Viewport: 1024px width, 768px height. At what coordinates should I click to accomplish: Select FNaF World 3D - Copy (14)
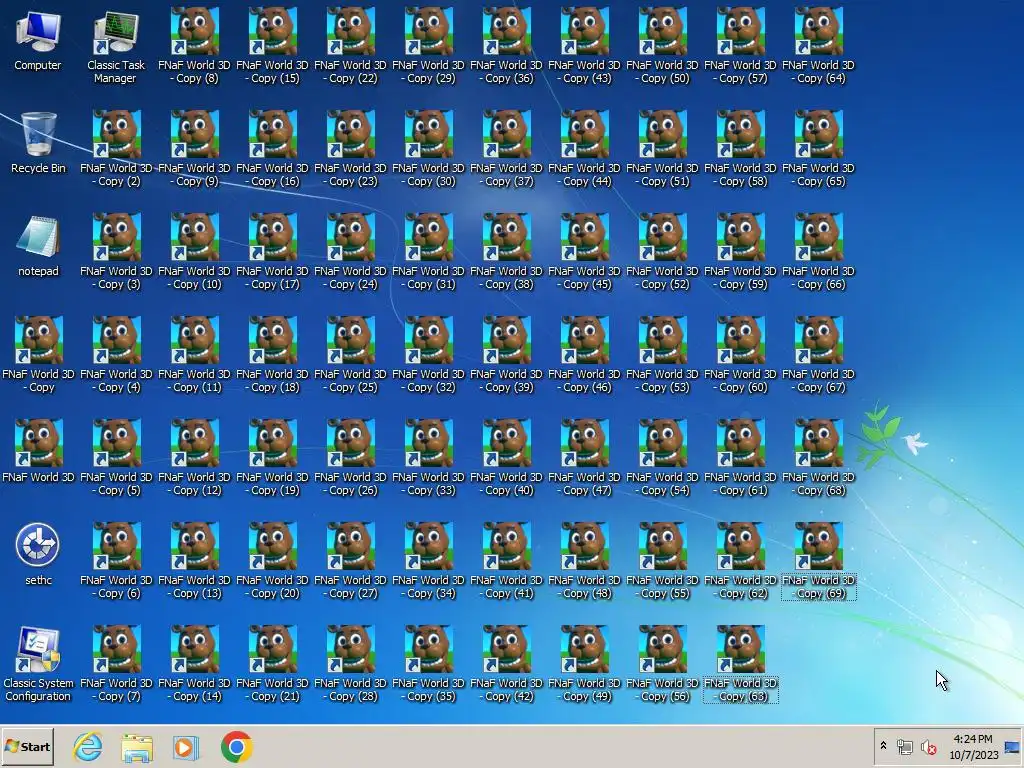(194, 664)
